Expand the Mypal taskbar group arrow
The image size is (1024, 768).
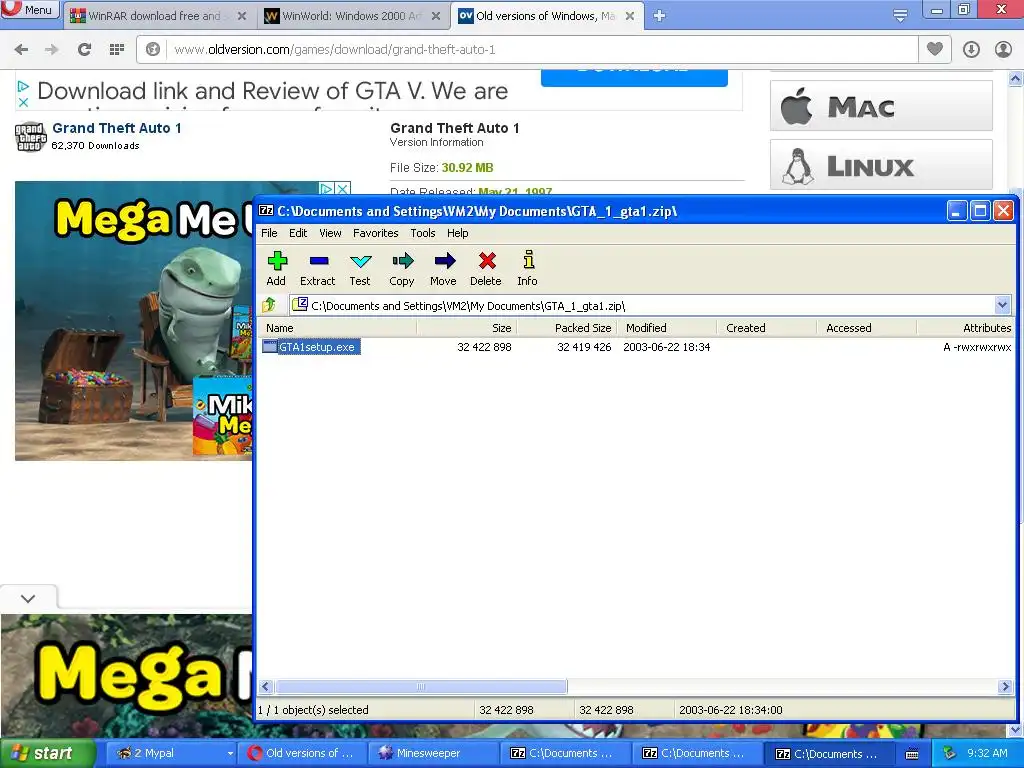point(230,754)
